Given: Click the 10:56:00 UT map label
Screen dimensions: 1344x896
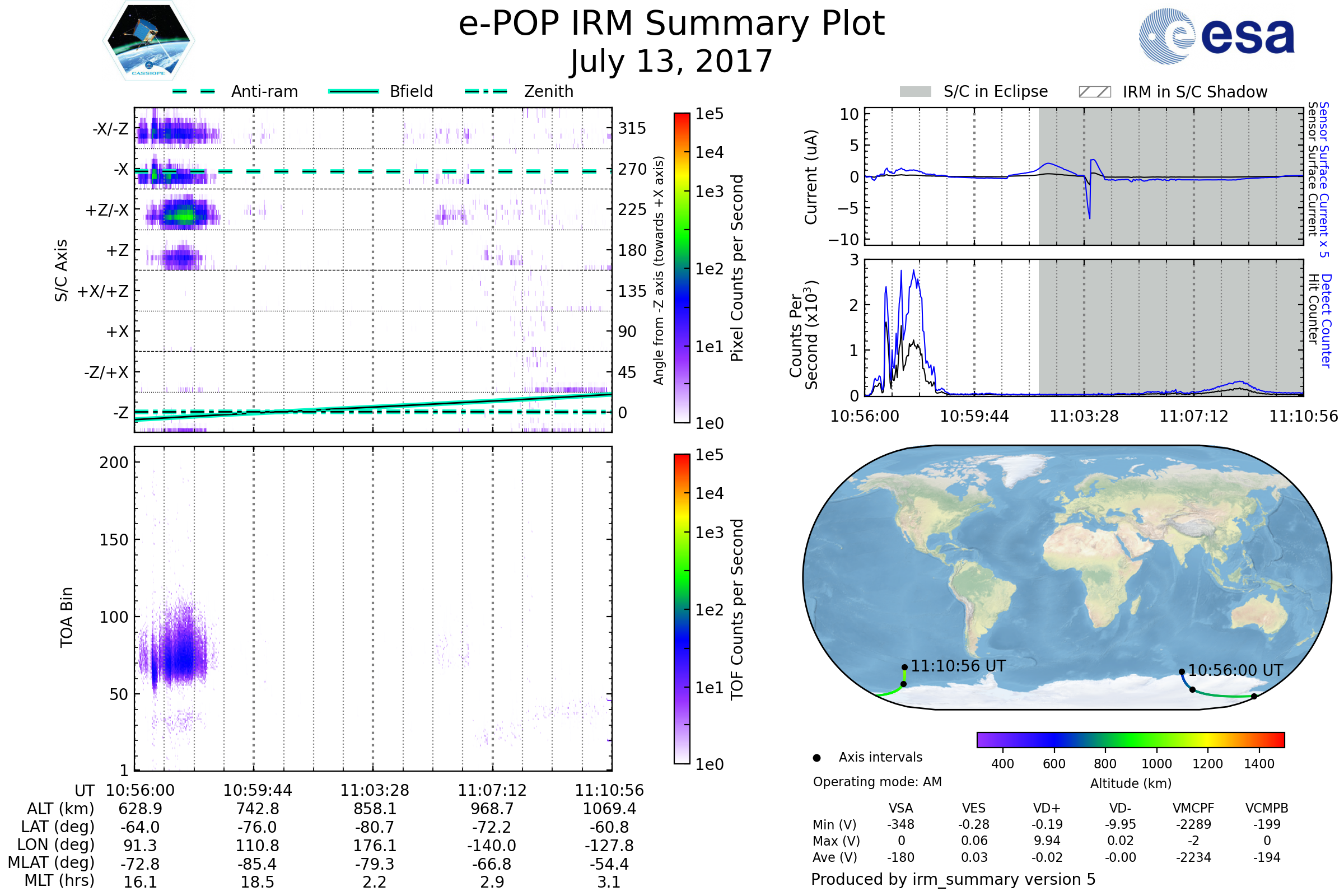Looking at the screenshot, I should (1235, 671).
